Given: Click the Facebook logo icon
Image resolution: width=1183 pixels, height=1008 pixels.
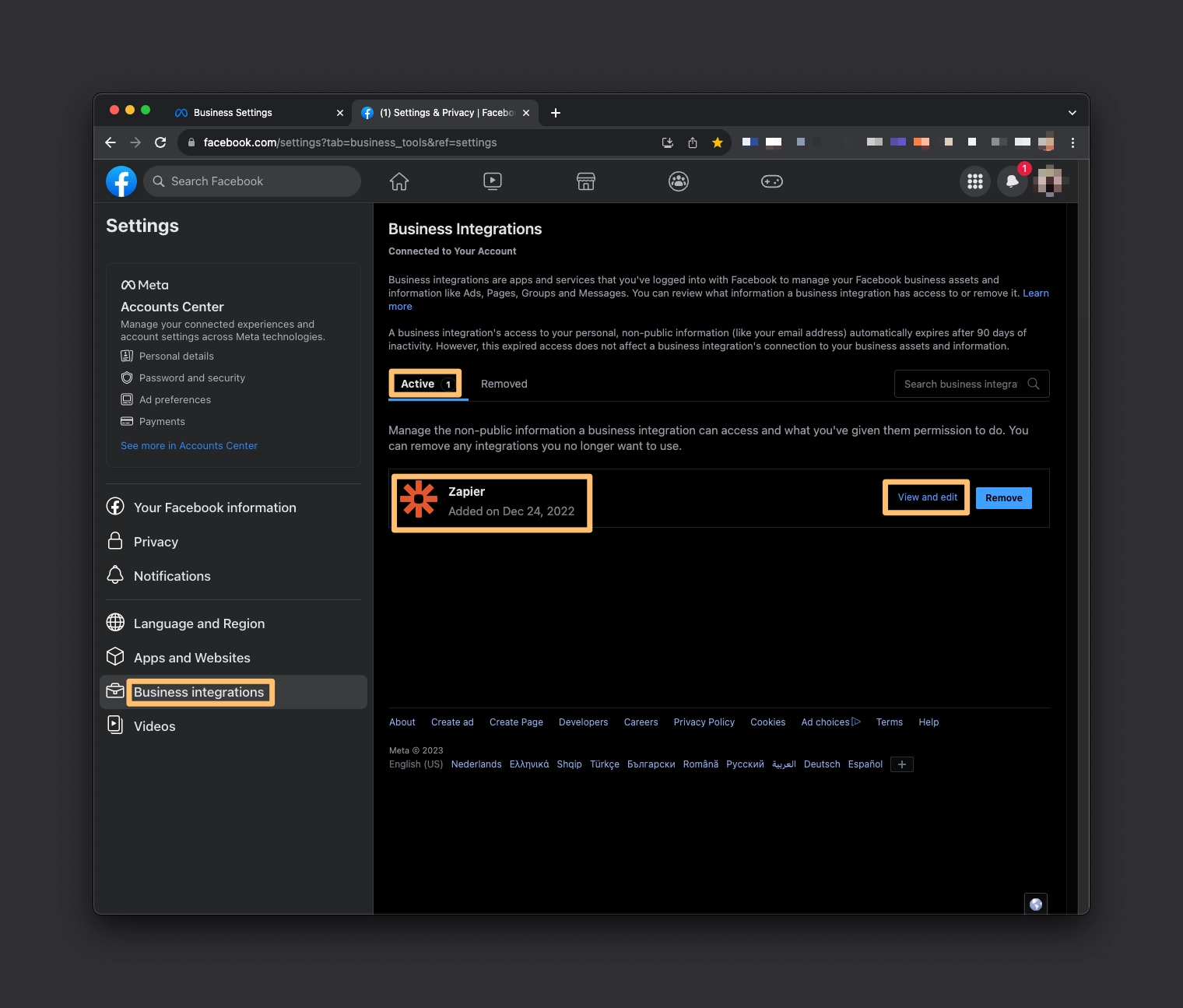Looking at the screenshot, I should (x=121, y=181).
